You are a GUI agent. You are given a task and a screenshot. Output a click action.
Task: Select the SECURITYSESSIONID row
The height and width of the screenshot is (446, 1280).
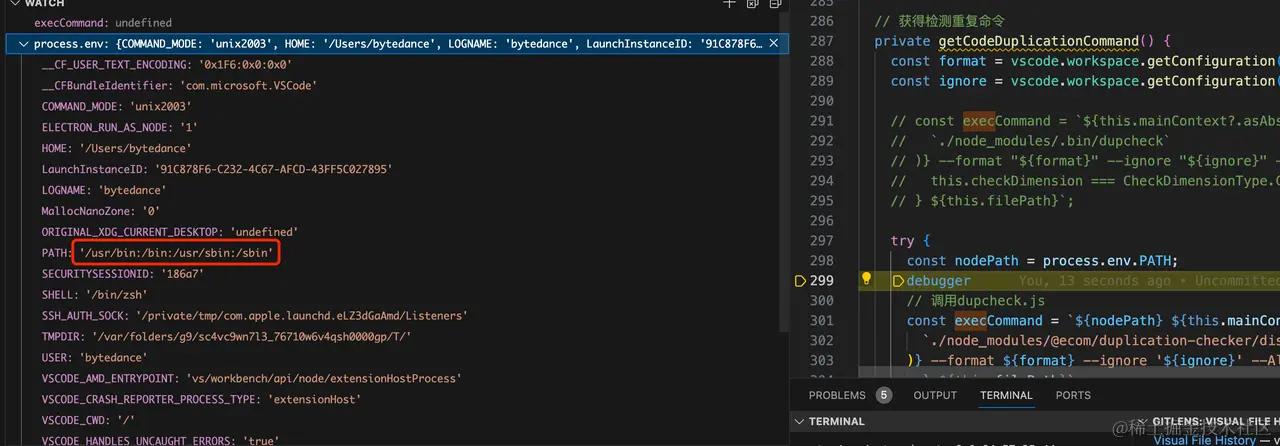395,274
